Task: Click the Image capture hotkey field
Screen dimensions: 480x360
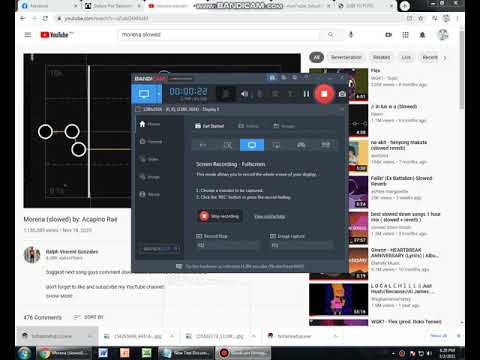Action: point(301,245)
